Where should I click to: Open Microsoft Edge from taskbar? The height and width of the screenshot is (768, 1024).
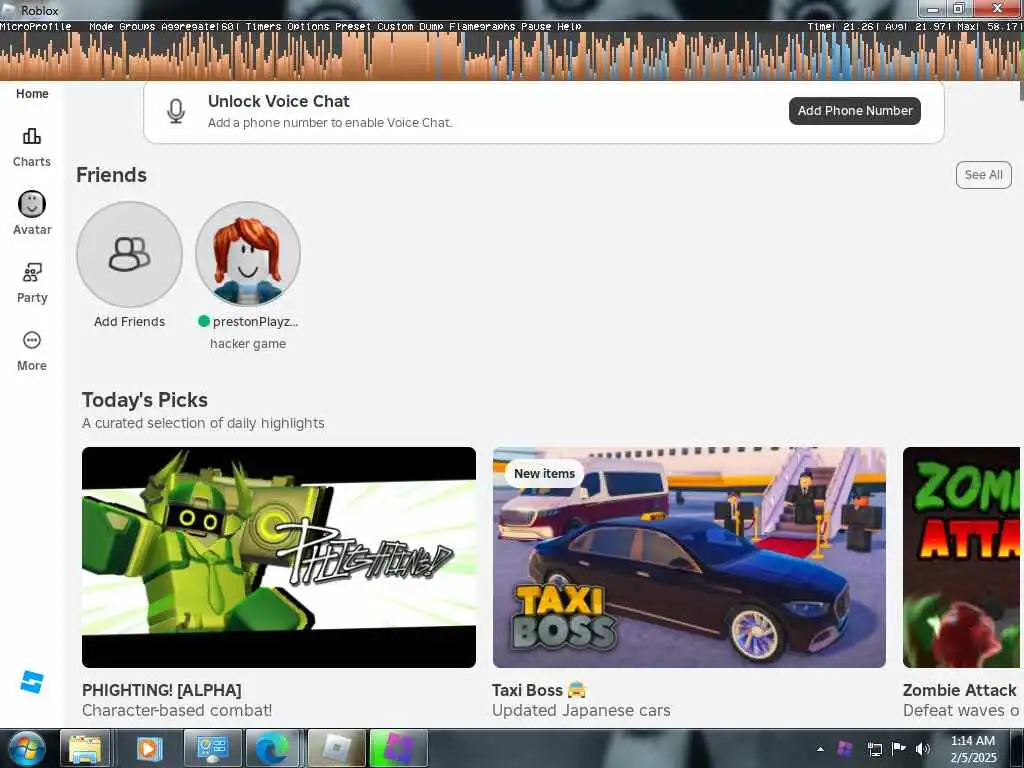[272, 748]
